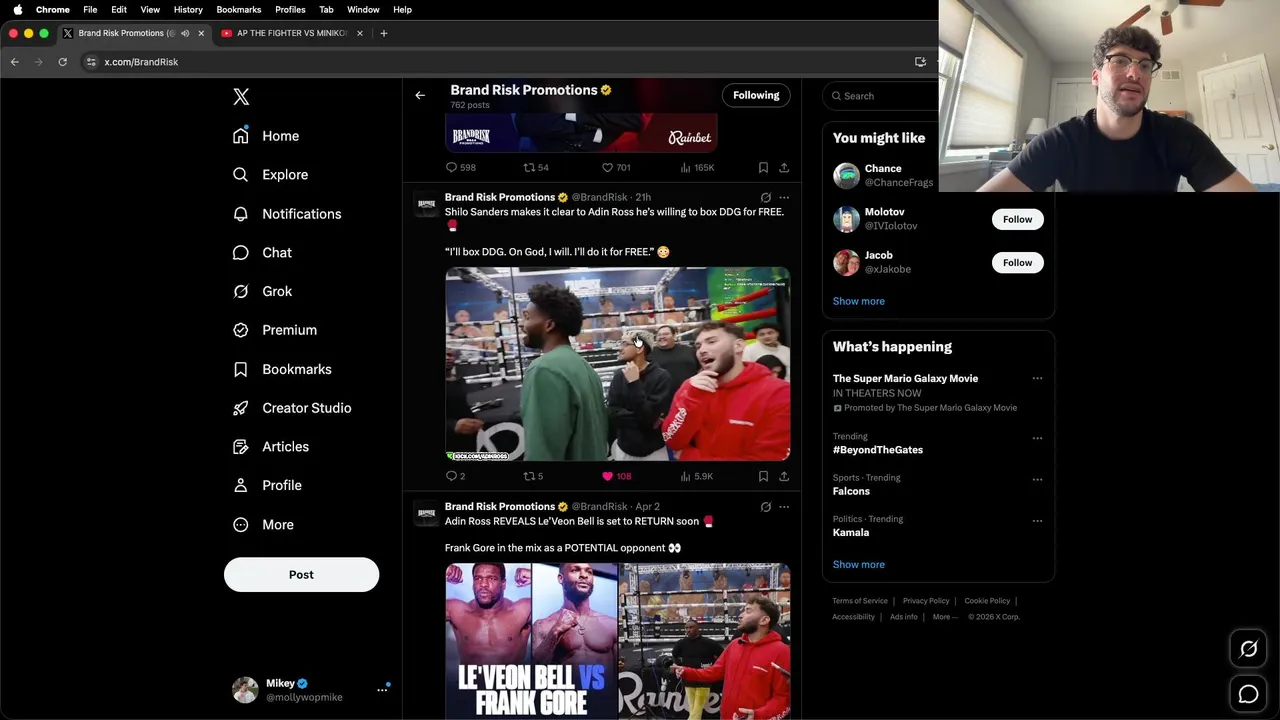Image resolution: width=1280 pixels, height=720 pixels.
Task: Open the Bookmarks menu in menu bar
Action: pyautogui.click(x=238, y=10)
